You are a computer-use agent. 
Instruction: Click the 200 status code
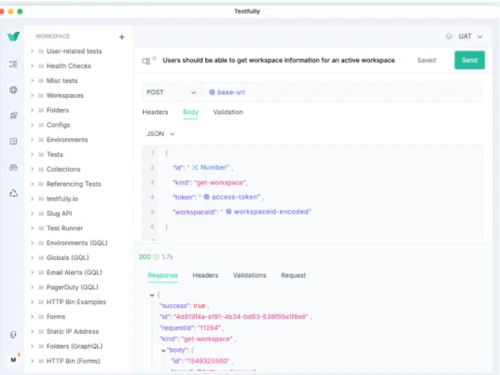click(145, 257)
